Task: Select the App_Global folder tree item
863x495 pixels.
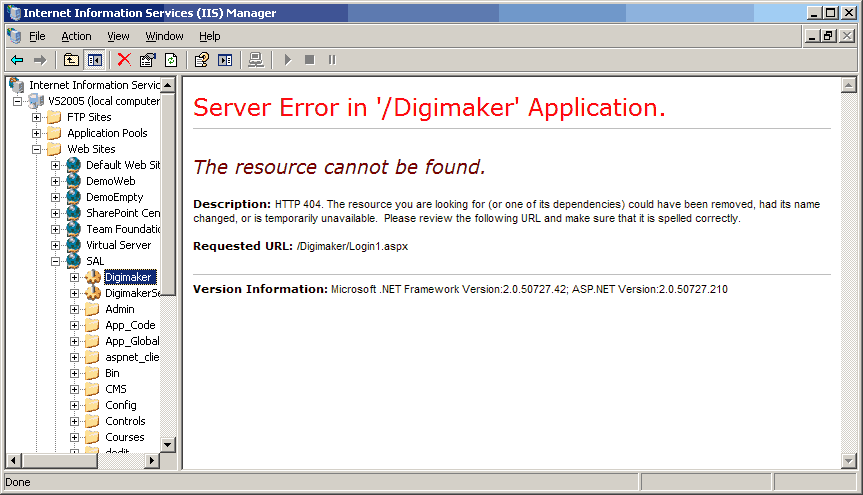Action: [x=132, y=341]
